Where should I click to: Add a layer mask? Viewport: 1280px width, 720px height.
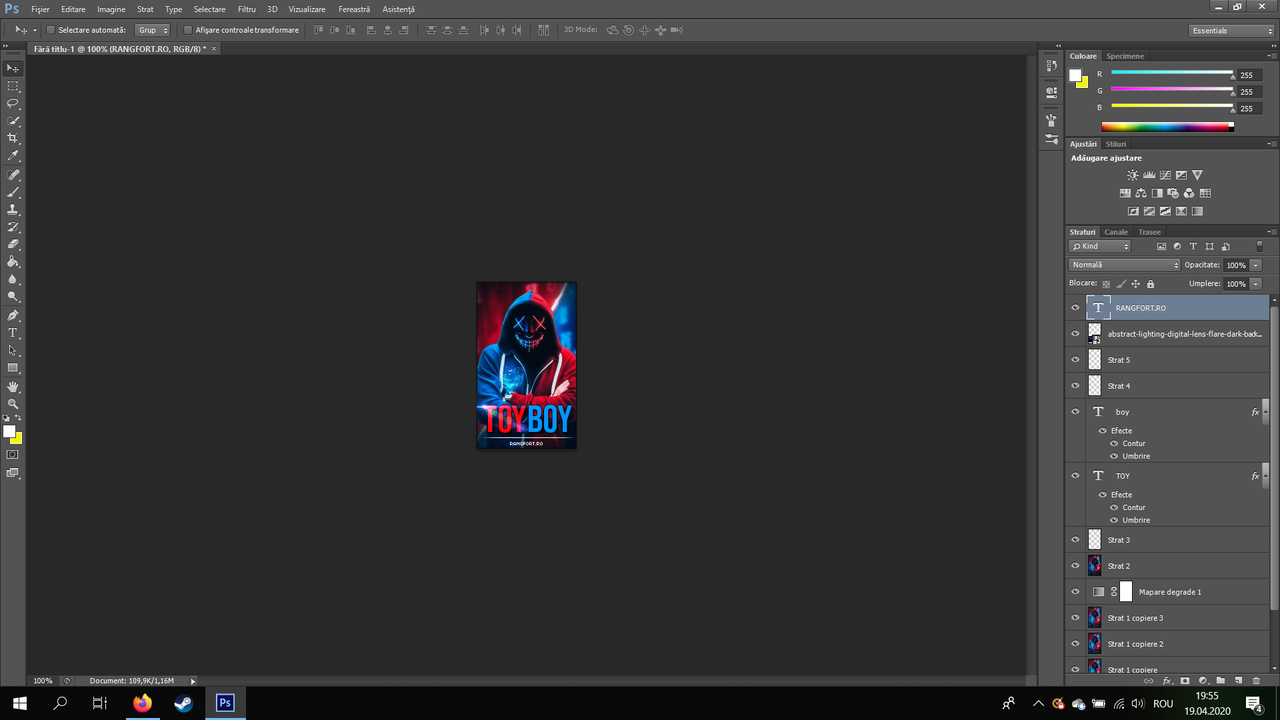pyautogui.click(x=1185, y=680)
